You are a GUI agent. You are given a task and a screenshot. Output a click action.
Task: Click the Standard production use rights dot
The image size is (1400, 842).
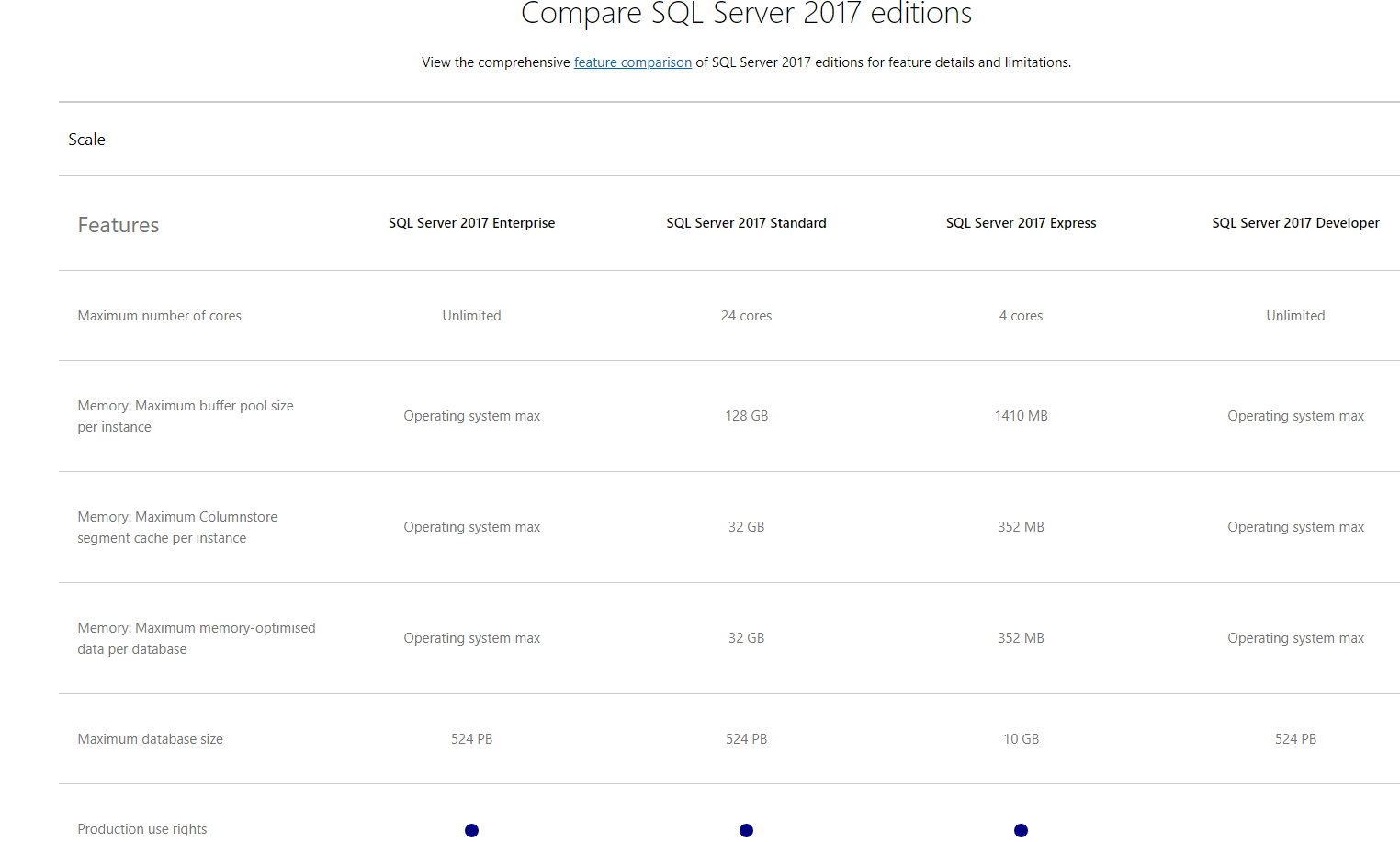[x=746, y=830]
